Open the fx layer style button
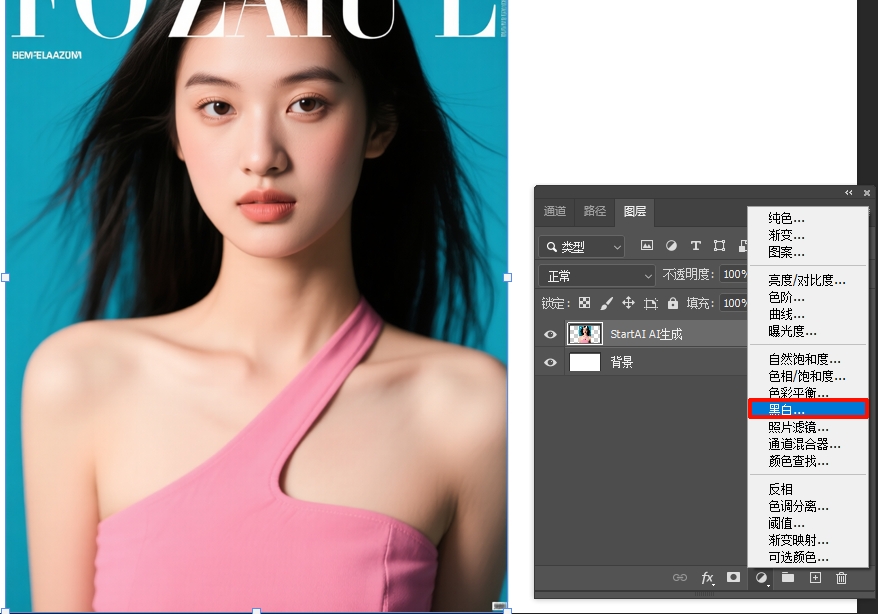The width and height of the screenshot is (878, 614). [x=708, y=578]
